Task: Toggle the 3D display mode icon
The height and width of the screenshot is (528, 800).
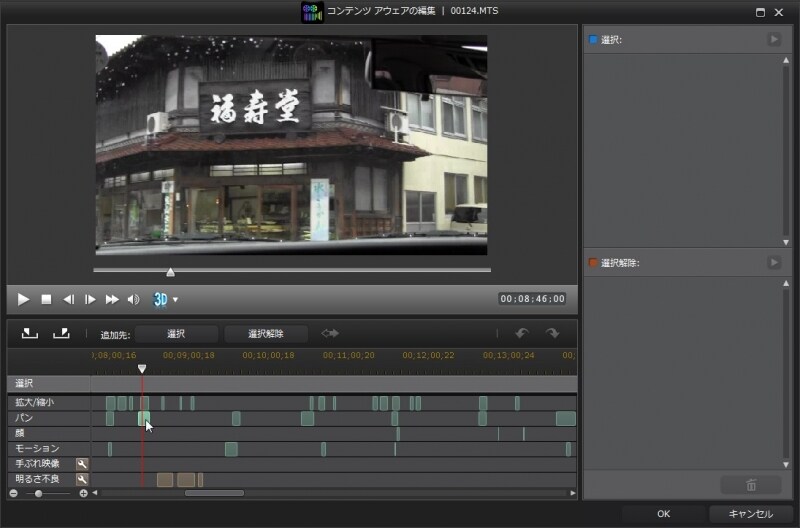Action: (x=160, y=299)
